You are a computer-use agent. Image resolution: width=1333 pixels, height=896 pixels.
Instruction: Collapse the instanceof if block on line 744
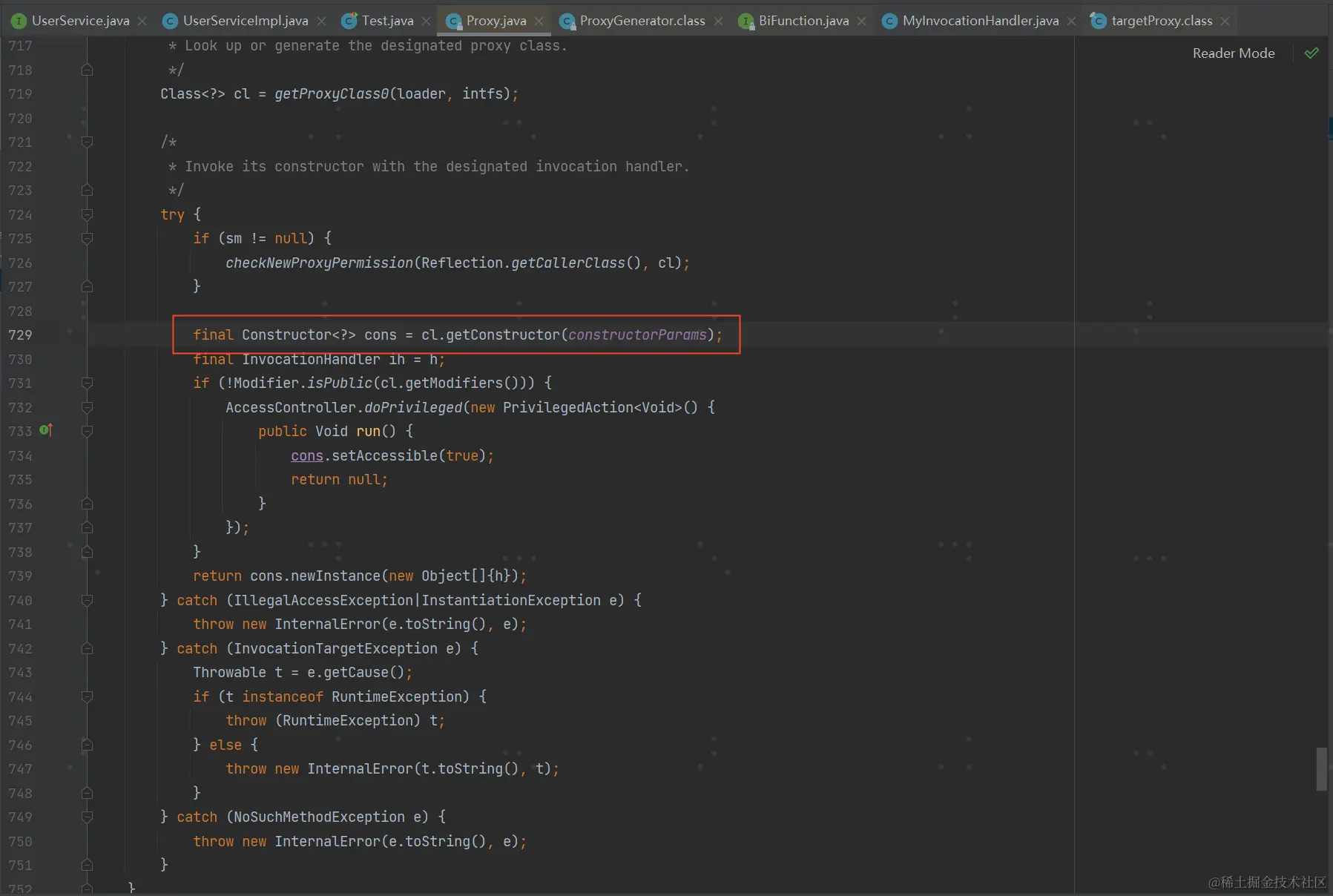[87, 696]
